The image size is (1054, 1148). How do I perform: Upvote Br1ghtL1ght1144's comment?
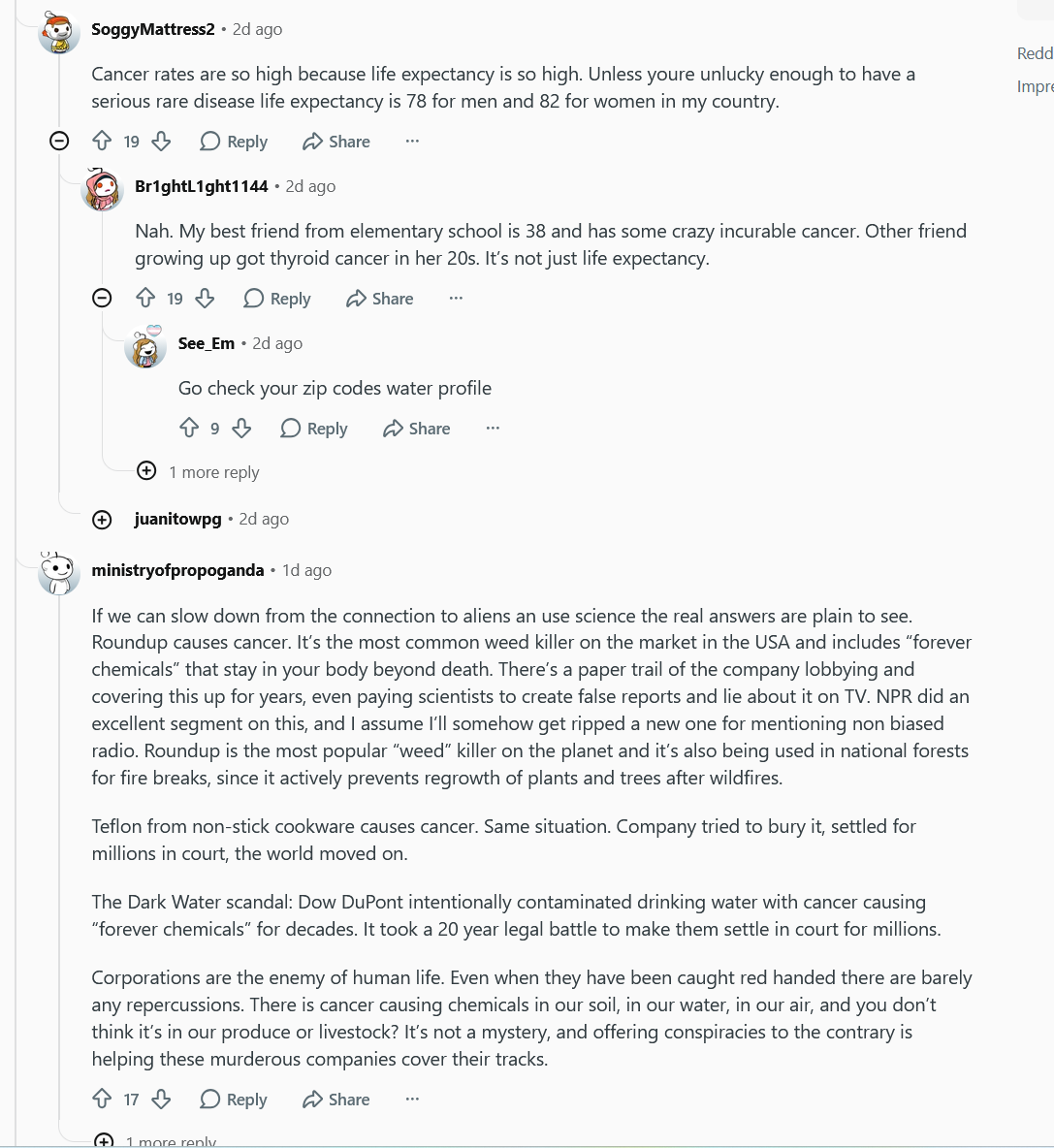[x=145, y=298]
